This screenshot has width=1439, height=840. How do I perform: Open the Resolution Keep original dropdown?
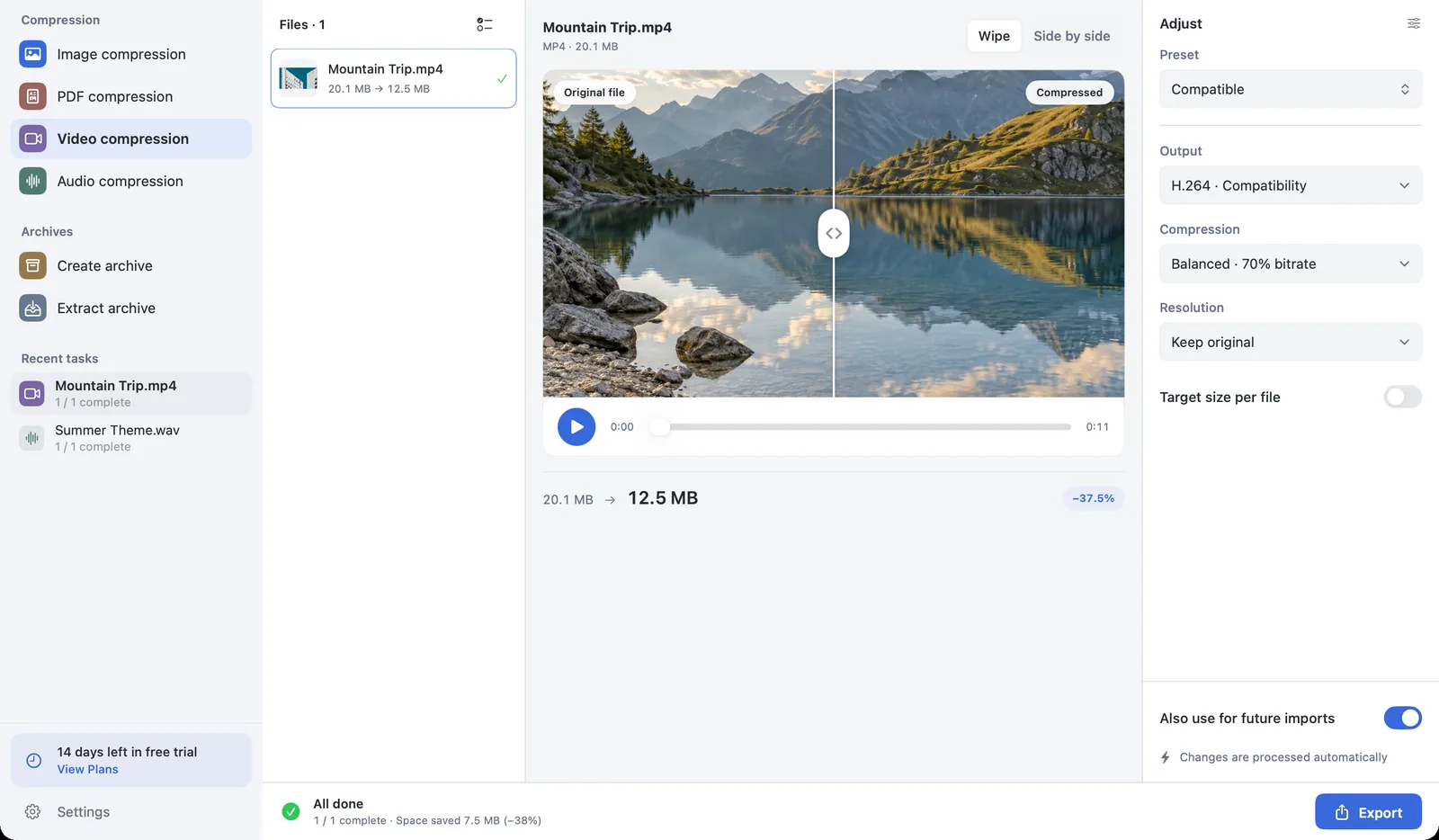coord(1291,342)
